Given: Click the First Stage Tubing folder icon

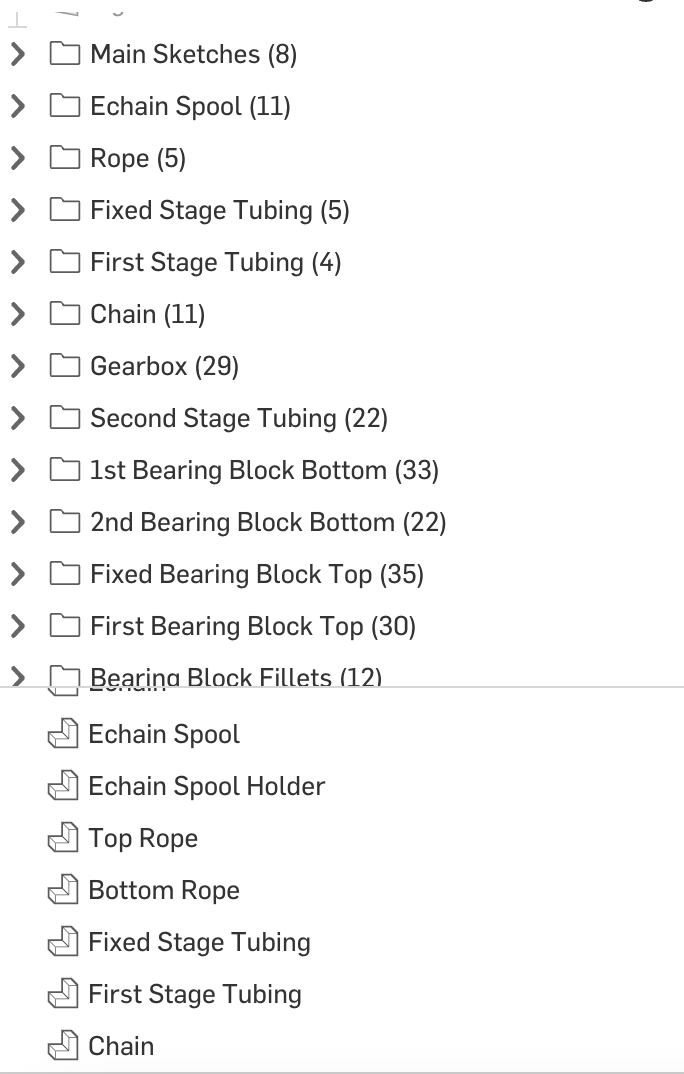Looking at the screenshot, I should (64, 262).
